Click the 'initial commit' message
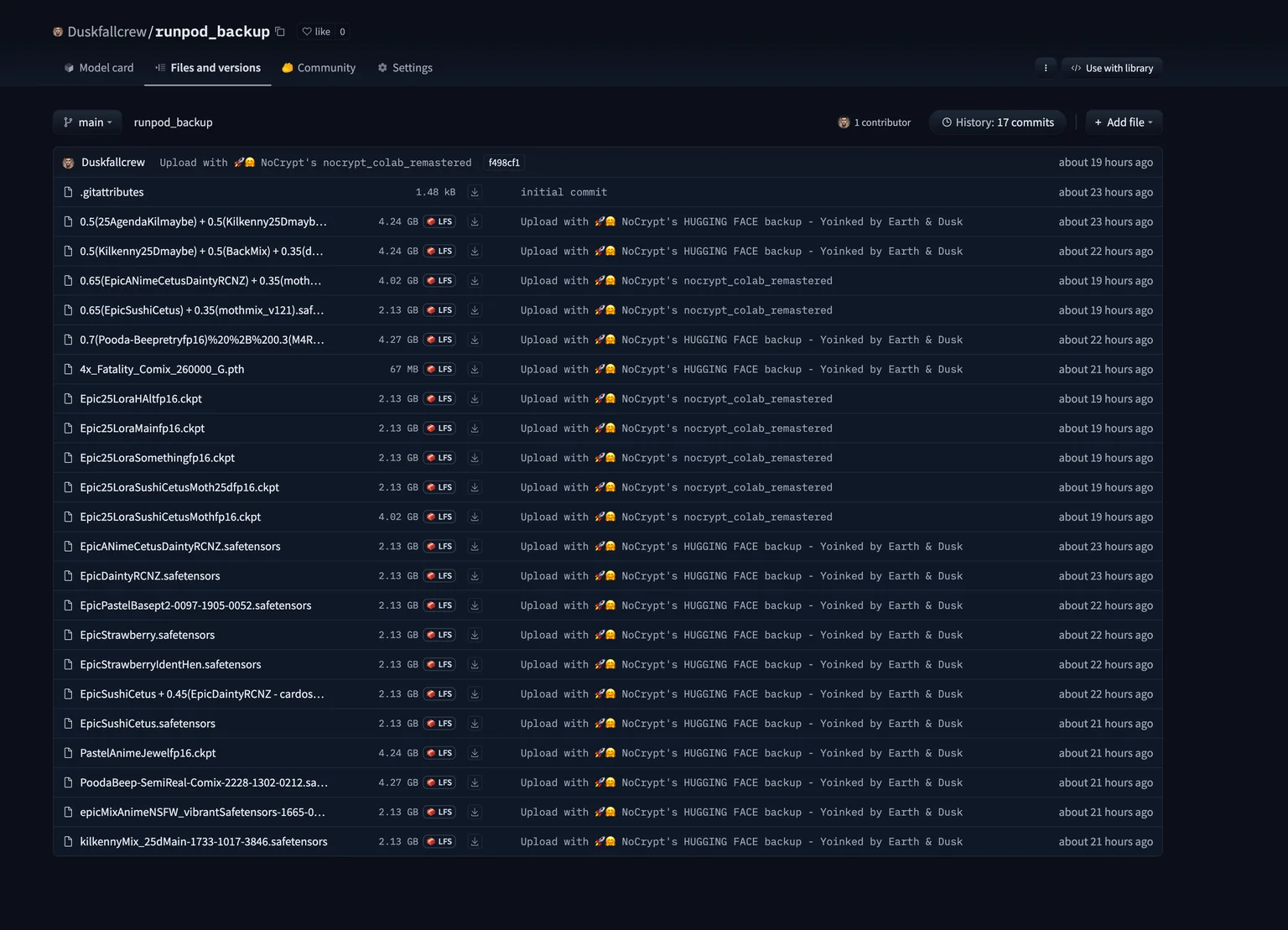This screenshot has height=930, width=1288. (x=563, y=192)
